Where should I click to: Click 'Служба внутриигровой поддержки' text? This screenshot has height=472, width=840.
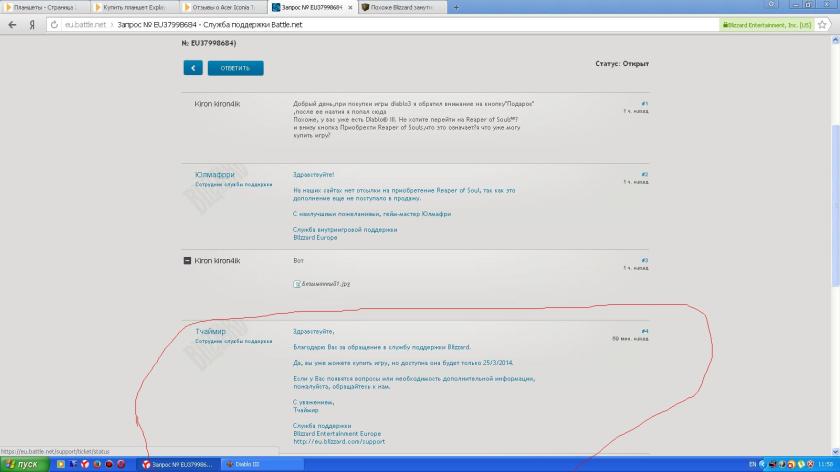point(345,229)
